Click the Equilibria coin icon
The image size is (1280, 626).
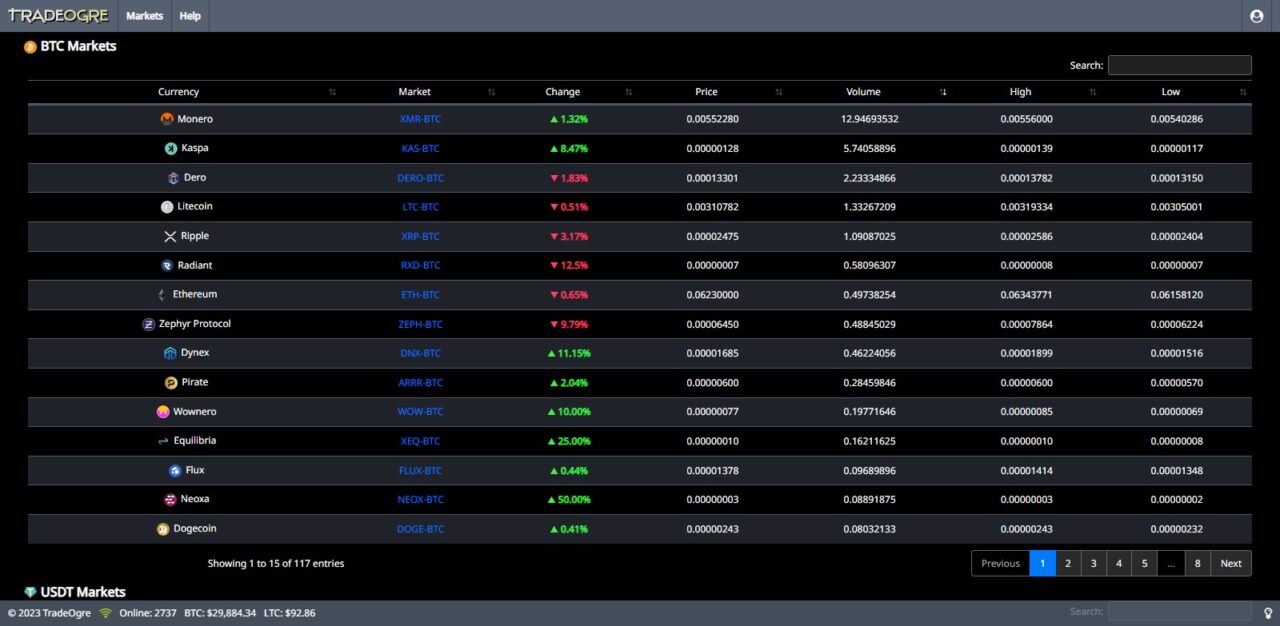coord(163,441)
